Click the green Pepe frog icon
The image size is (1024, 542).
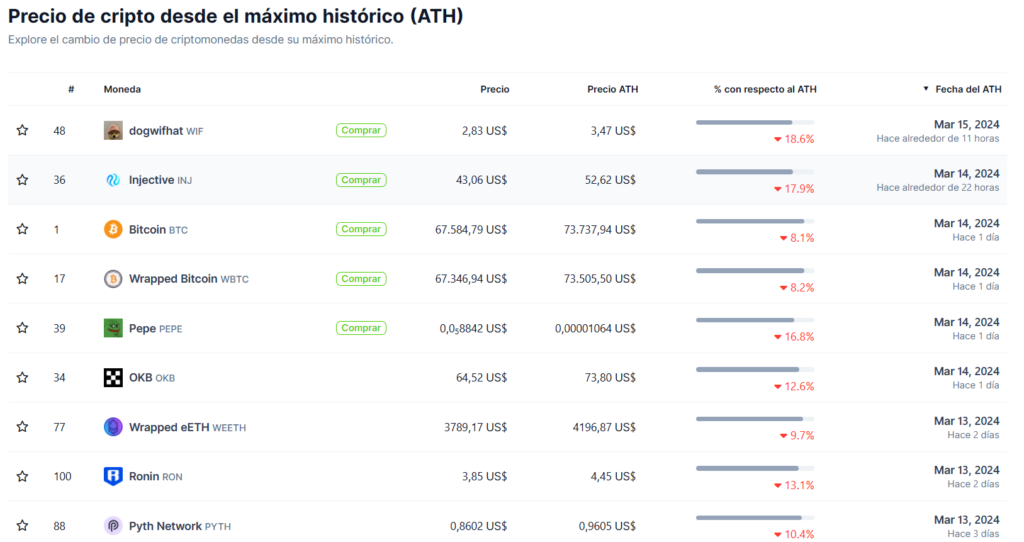pyautogui.click(x=113, y=328)
